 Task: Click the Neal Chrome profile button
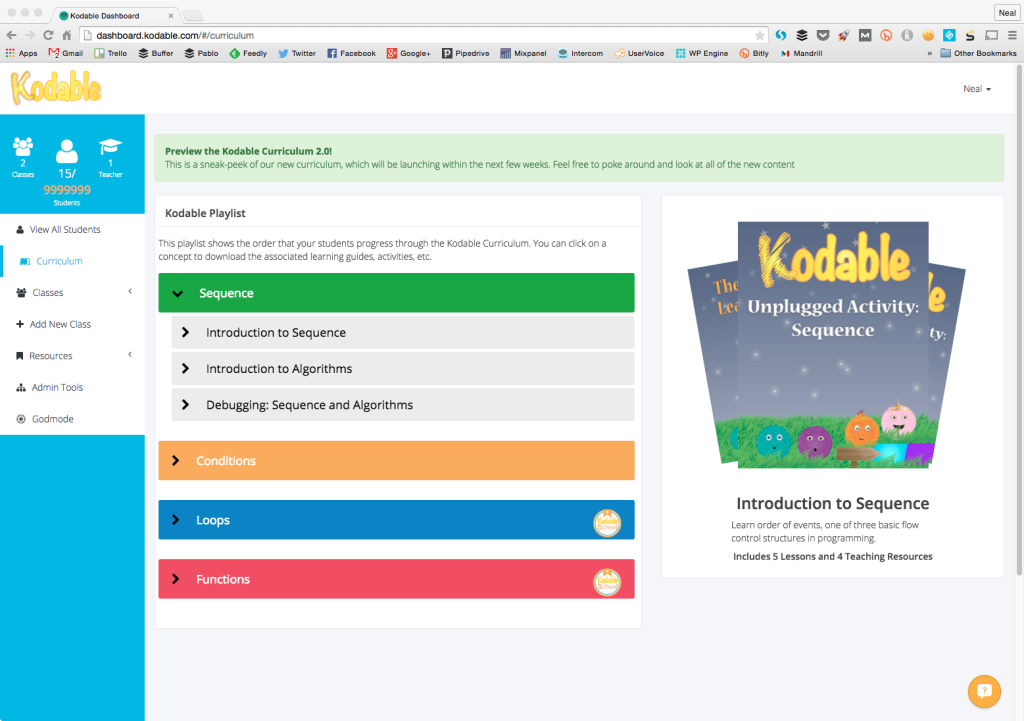[x=1007, y=12]
